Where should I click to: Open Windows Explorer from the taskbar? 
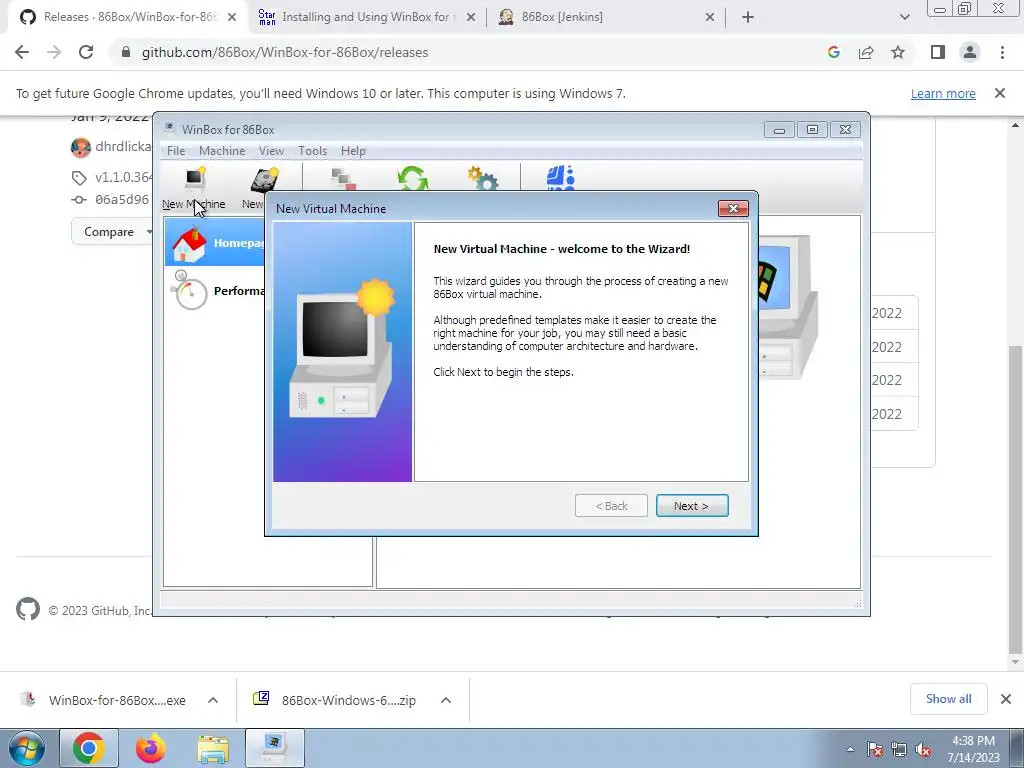point(213,748)
